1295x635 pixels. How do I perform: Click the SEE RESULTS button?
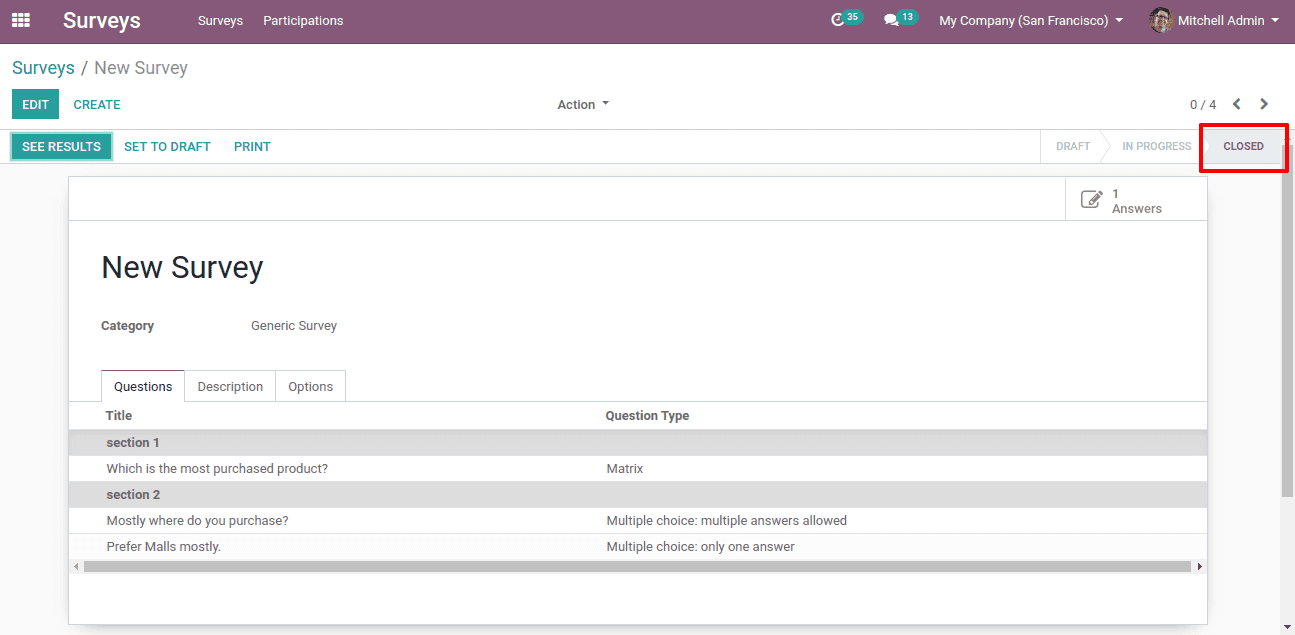pos(61,146)
